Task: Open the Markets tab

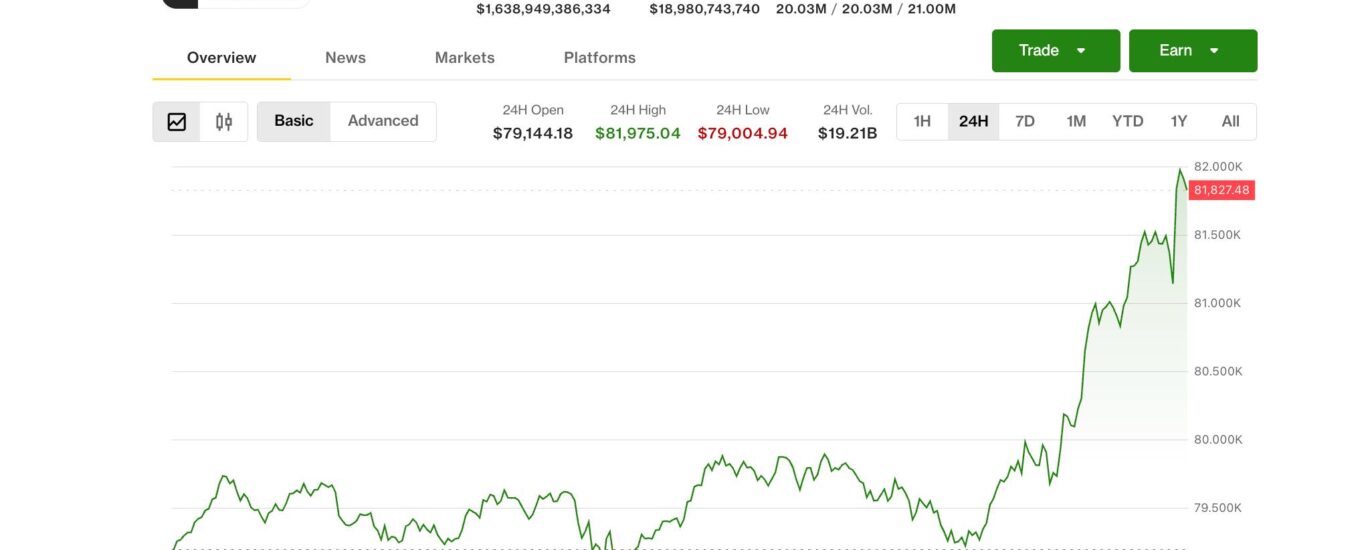Action: (465, 58)
